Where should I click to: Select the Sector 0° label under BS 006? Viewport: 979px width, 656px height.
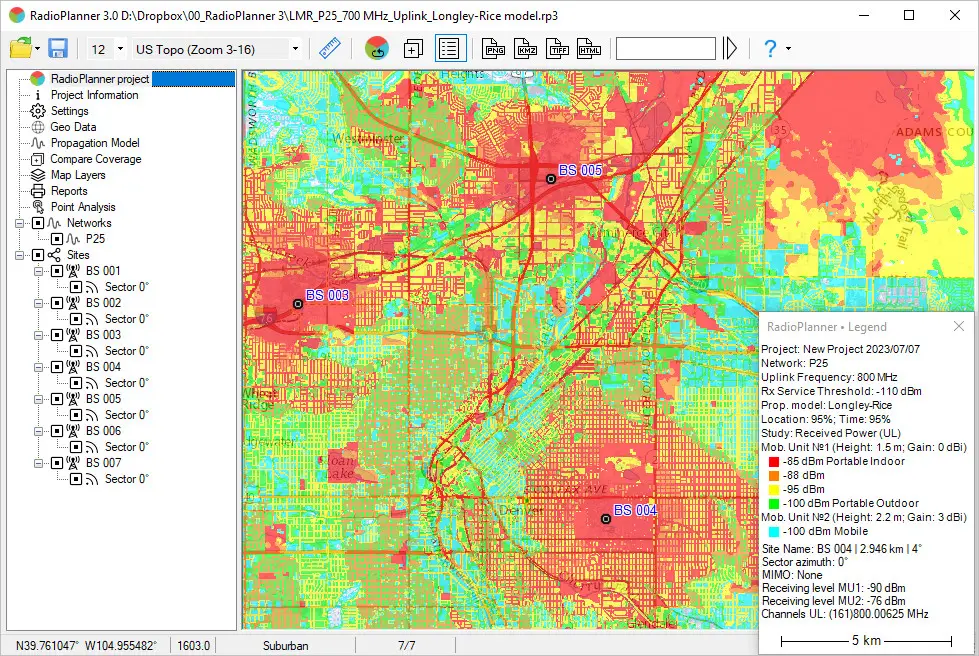tap(127, 447)
